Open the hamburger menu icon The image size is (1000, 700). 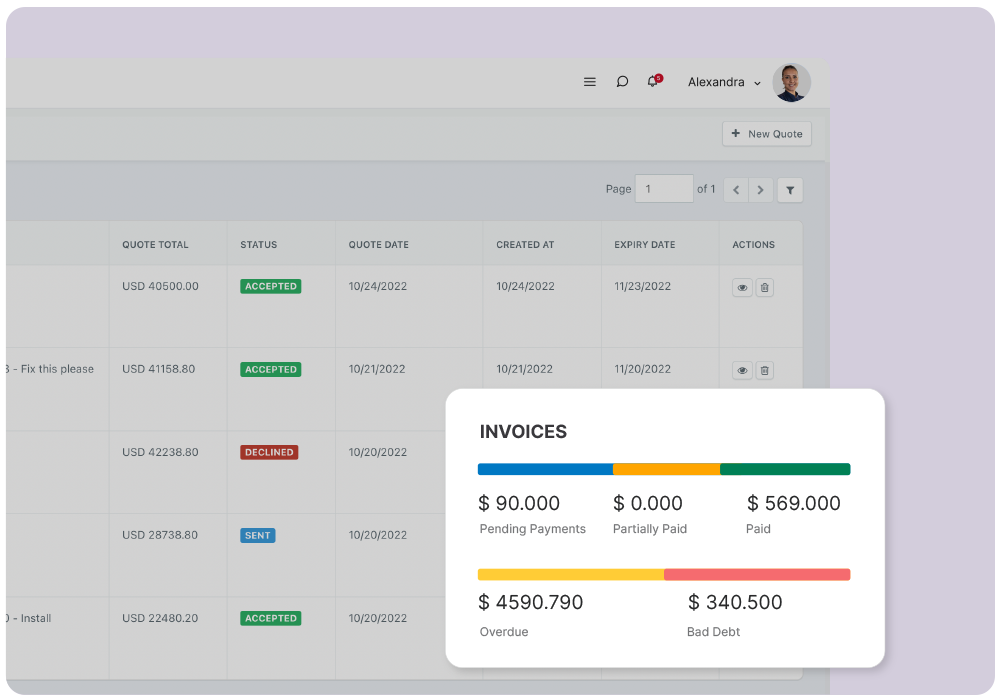click(x=590, y=82)
